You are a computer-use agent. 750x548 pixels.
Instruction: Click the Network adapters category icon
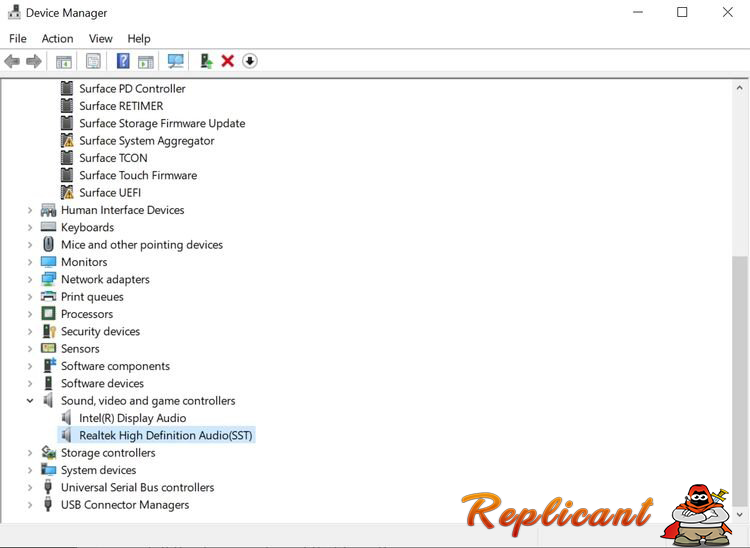(x=48, y=279)
